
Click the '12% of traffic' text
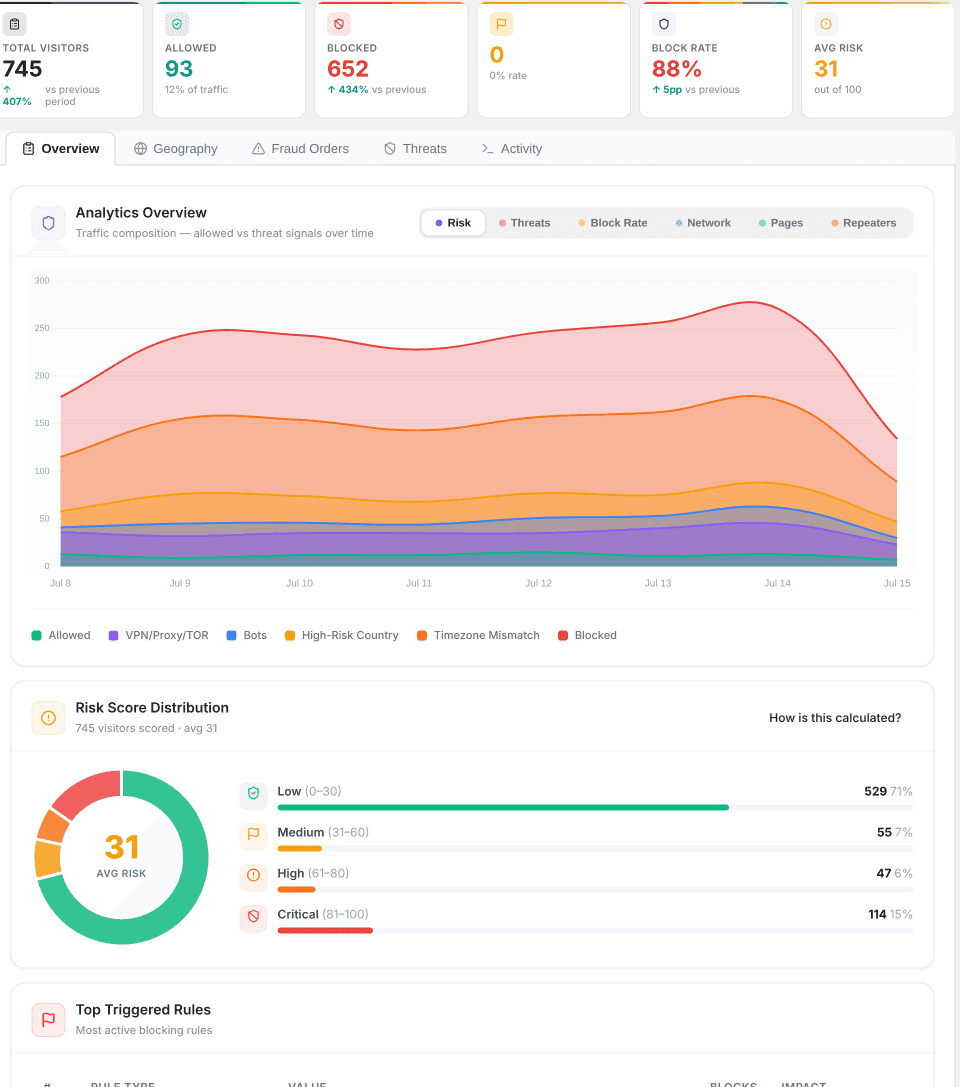click(x=196, y=90)
